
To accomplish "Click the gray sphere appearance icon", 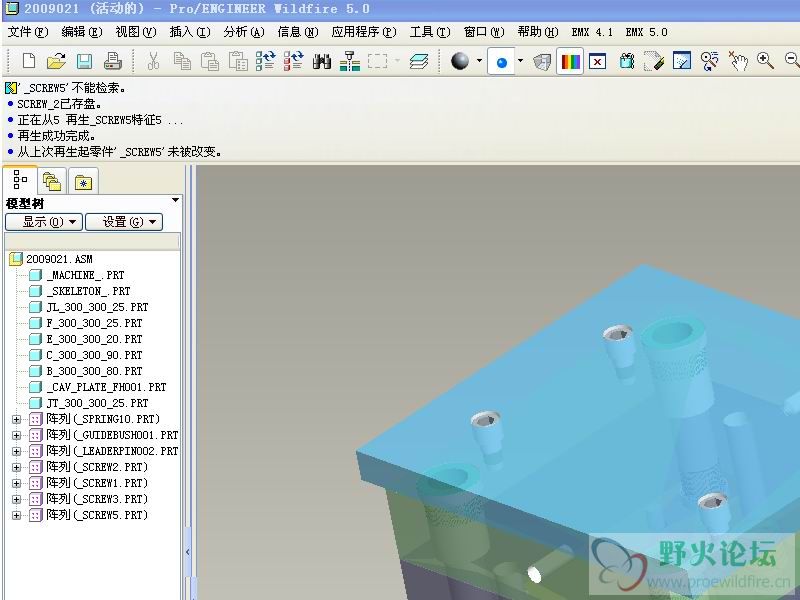I will (460, 61).
